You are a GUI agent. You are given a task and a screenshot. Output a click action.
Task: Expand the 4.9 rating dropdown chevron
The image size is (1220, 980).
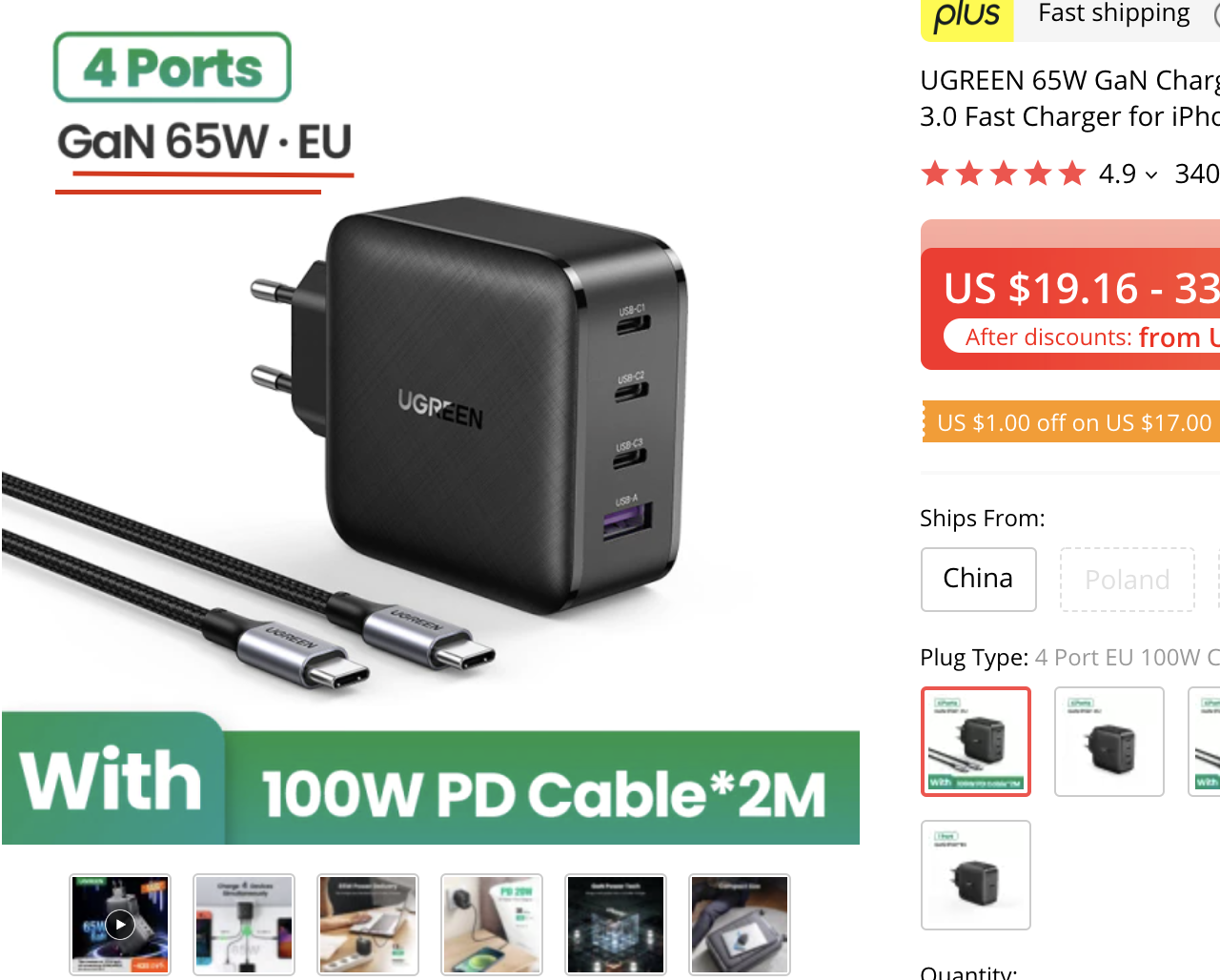coord(1151,175)
